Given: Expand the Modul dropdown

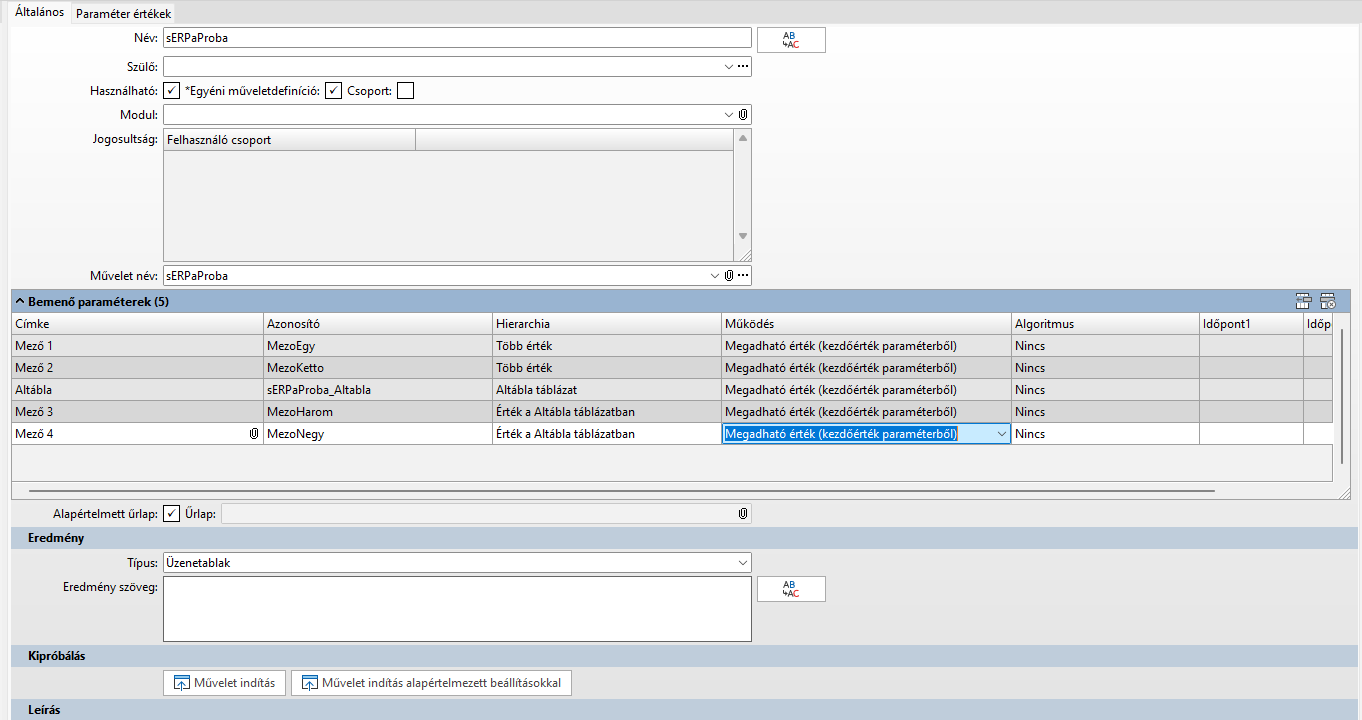Looking at the screenshot, I should pyautogui.click(x=729, y=115).
